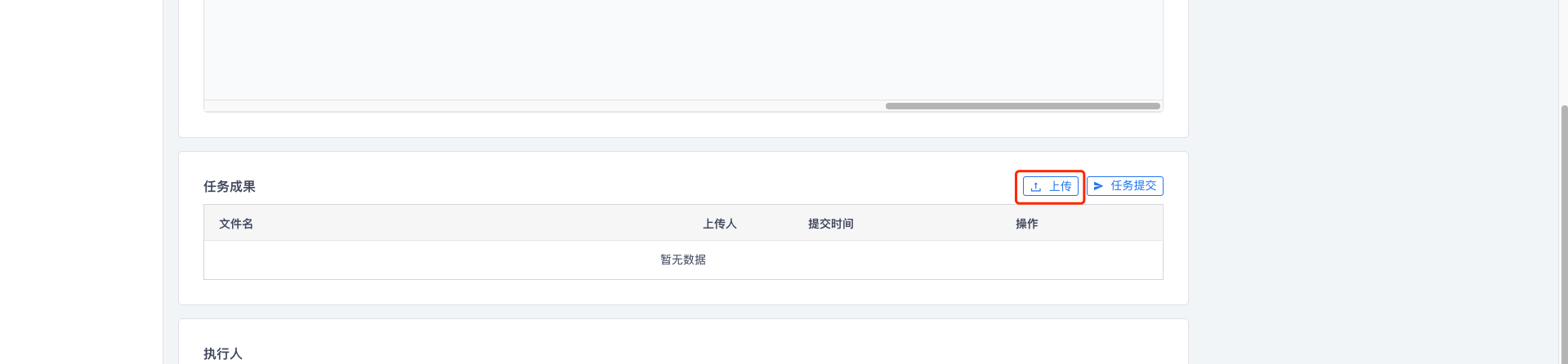
Task: Click the 任务成果 section title
Action: click(x=230, y=186)
